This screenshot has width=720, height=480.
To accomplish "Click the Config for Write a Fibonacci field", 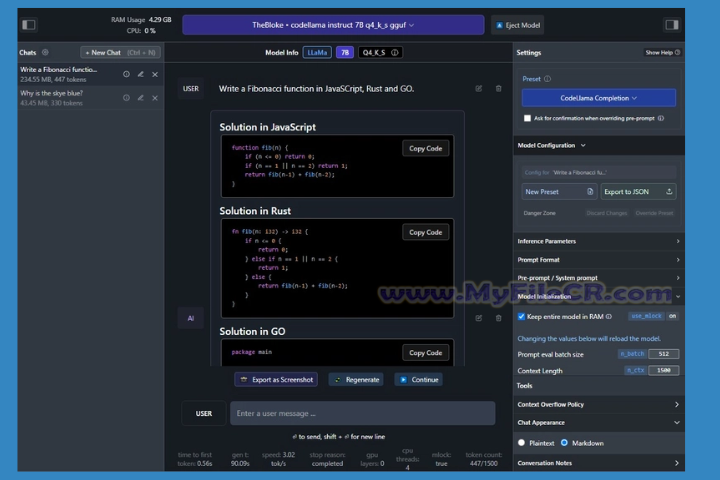I will click(599, 172).
